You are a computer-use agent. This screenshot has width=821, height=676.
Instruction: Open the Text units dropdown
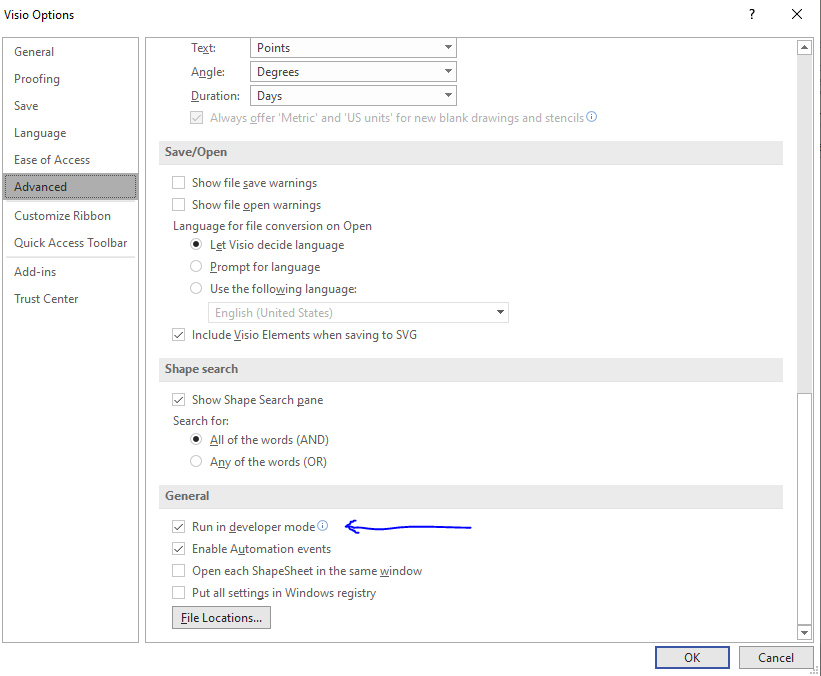(x=353, y=48)
